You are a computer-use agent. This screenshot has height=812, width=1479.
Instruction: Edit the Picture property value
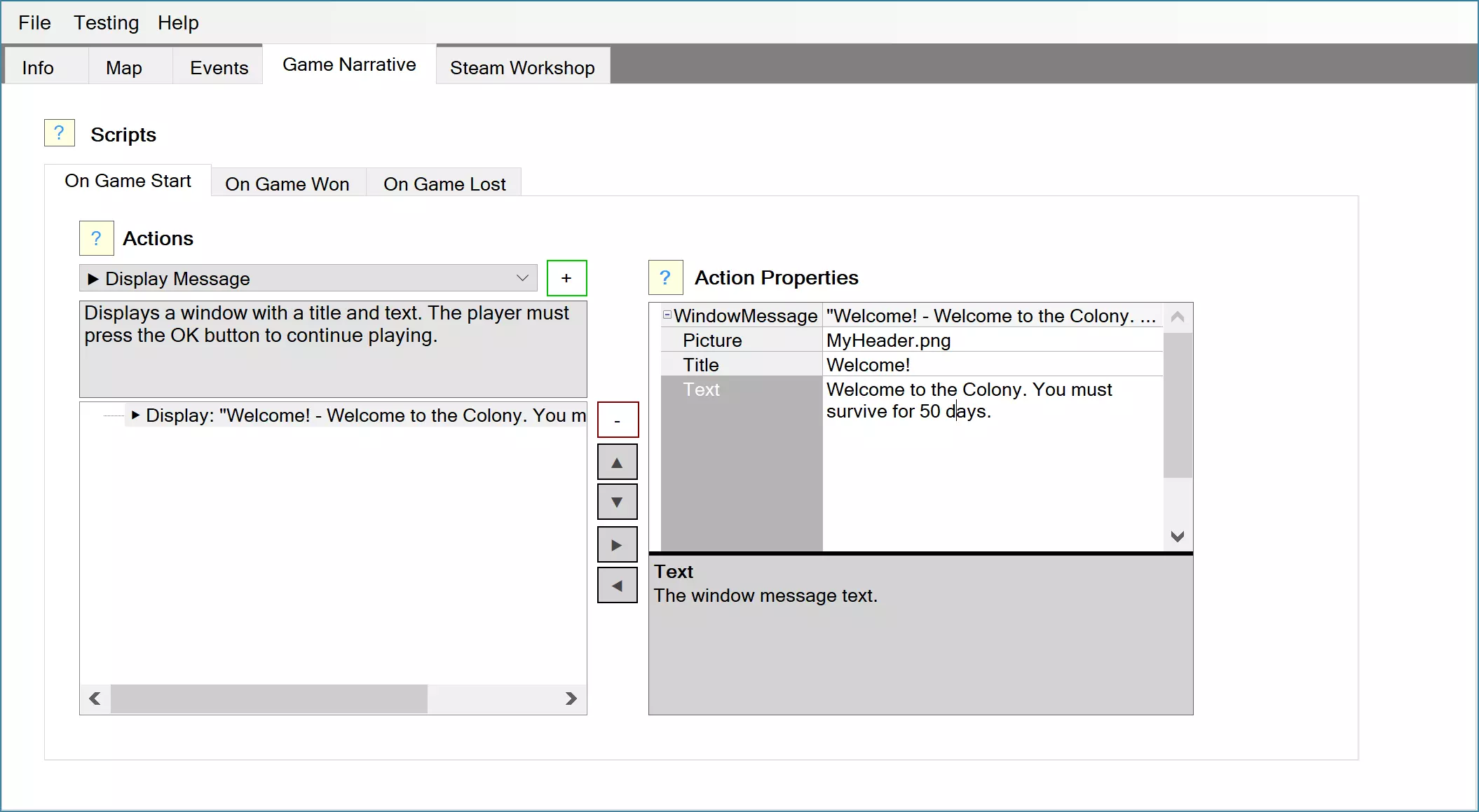pyautogui.click(x=992, y=340)
